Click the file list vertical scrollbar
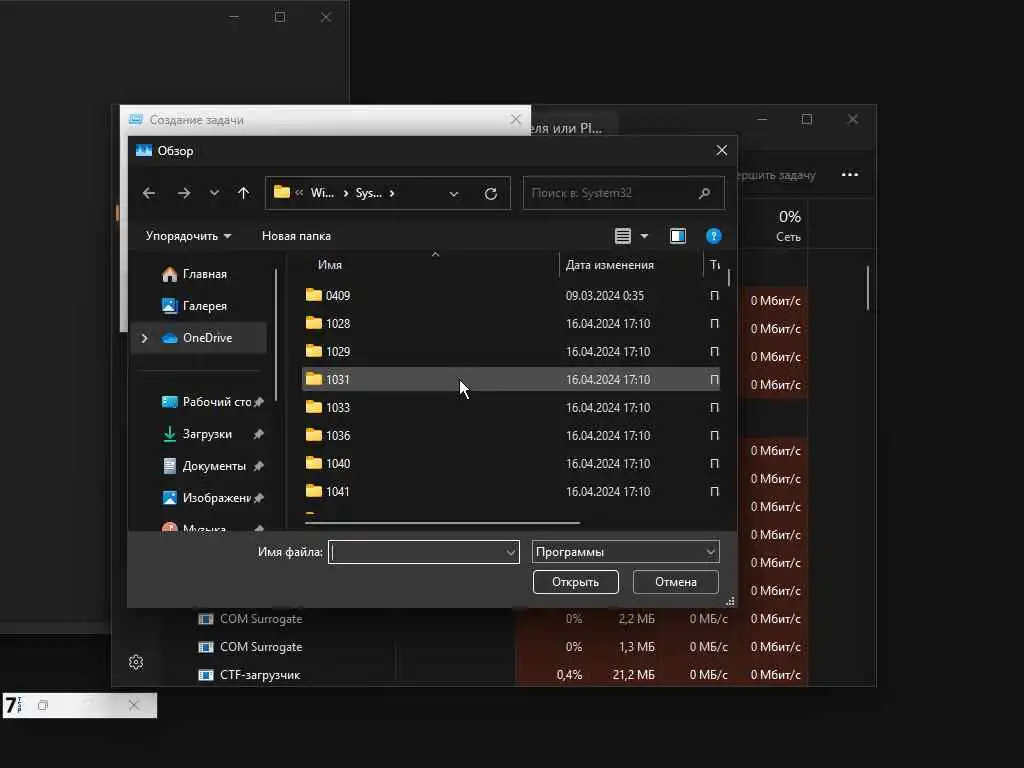The height and width of the screenshot is (768, 1024). click(x=729, y=278)
